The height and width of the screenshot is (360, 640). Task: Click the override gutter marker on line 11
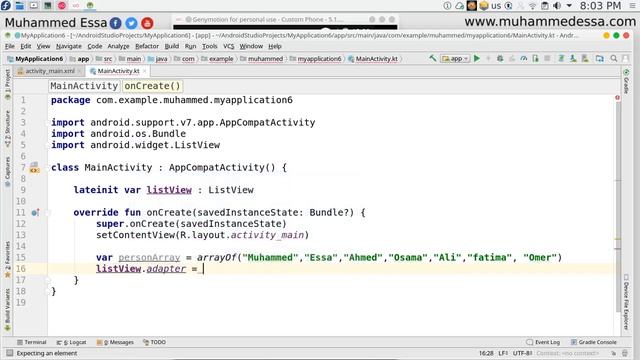pos(35,213)
